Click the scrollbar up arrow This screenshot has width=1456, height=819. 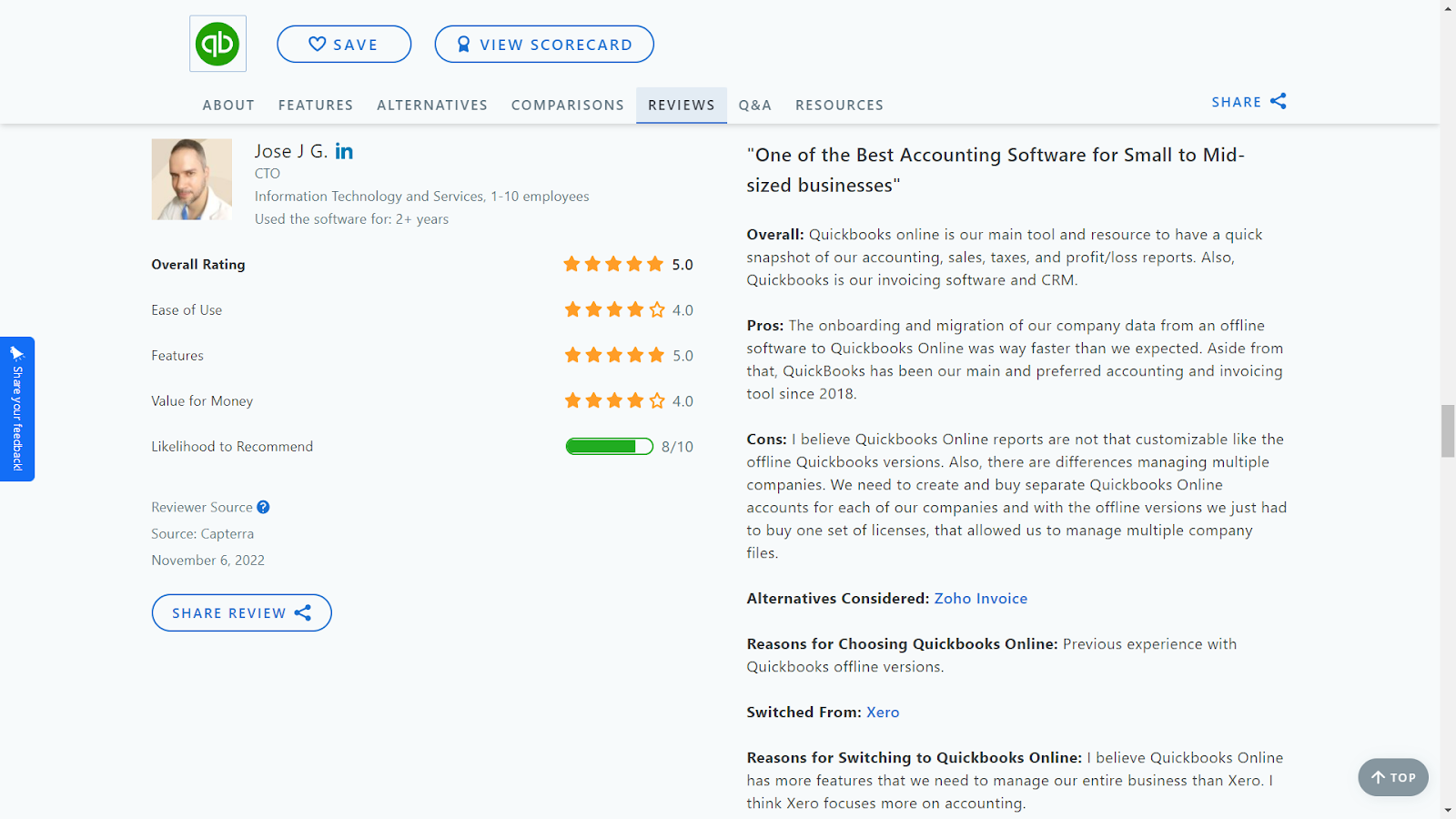[1448, 8]
